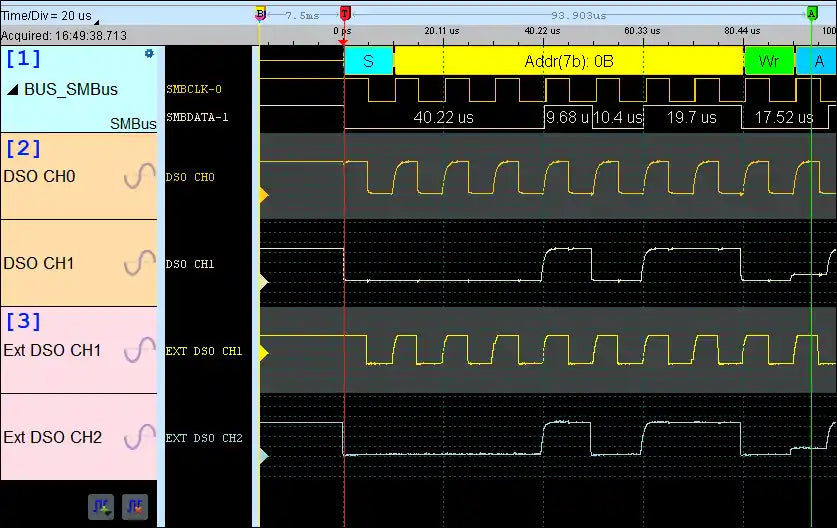
Task: Select the DSO CH0 channel label
Action: tap(39, 176)
